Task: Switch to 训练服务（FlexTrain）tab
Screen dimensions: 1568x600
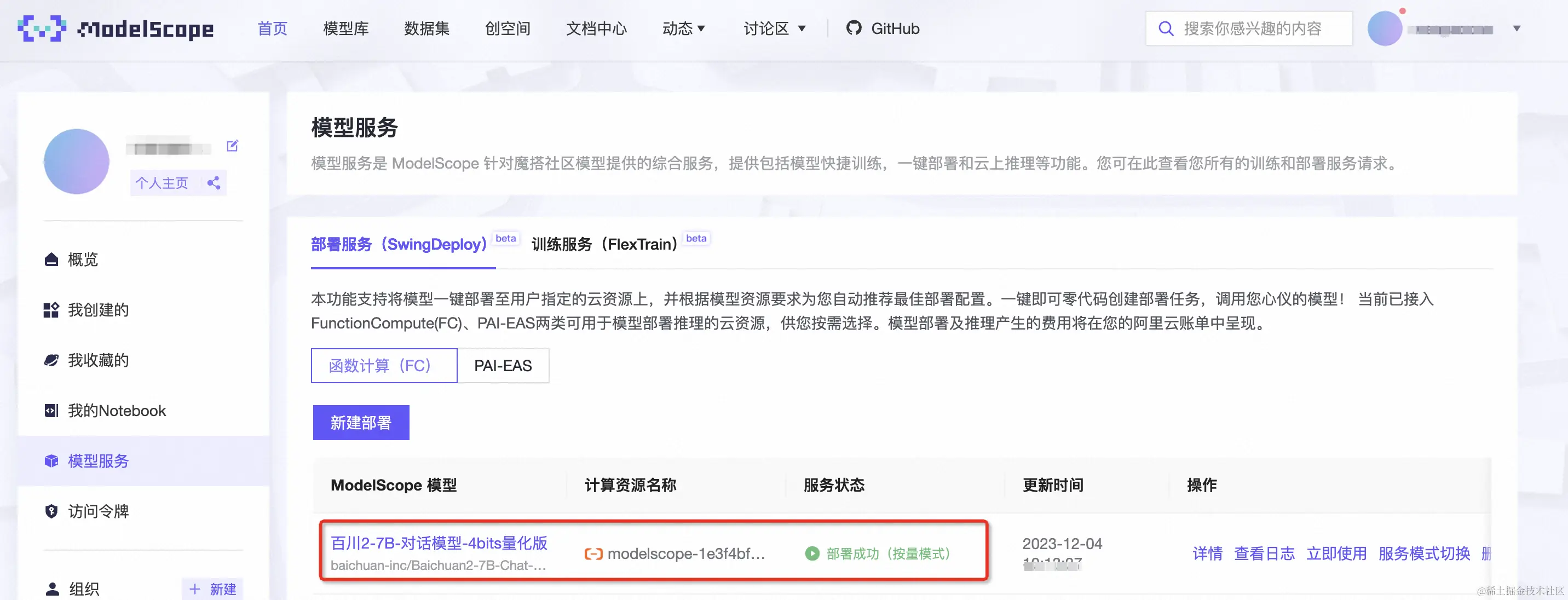Action: point(604,245)
